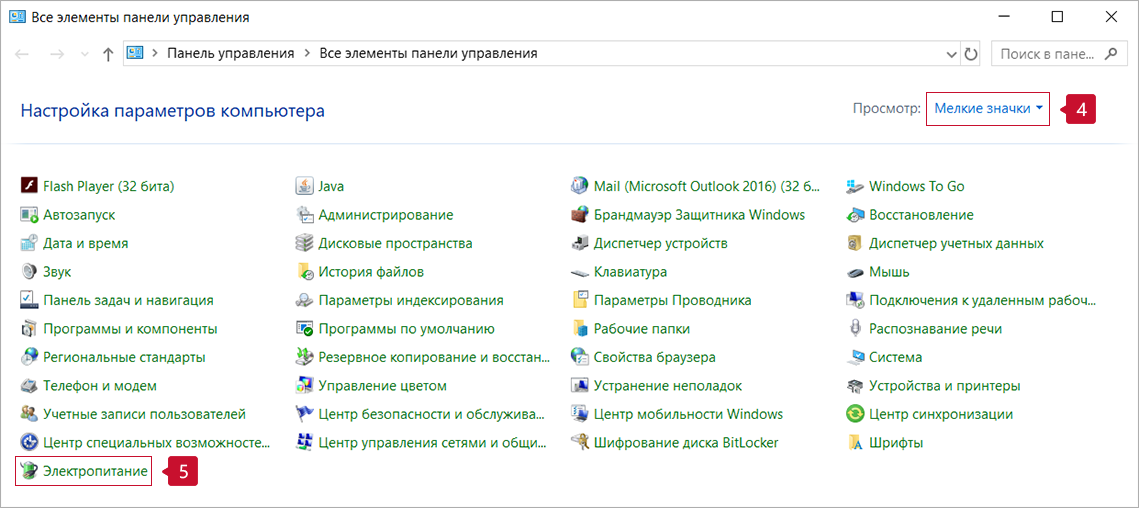Open the Программы и компоненты link

click(130, 329)
